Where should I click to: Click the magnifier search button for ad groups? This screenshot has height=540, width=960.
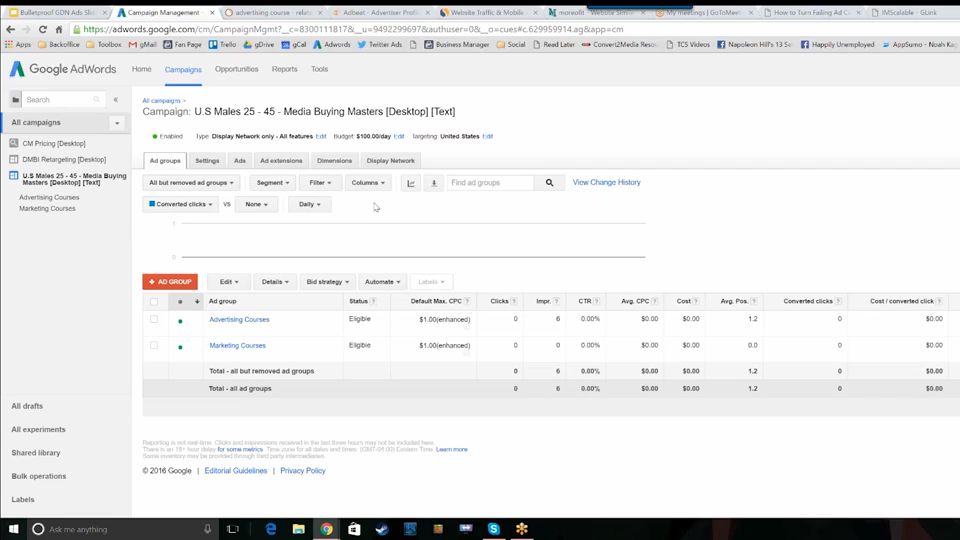549,182
